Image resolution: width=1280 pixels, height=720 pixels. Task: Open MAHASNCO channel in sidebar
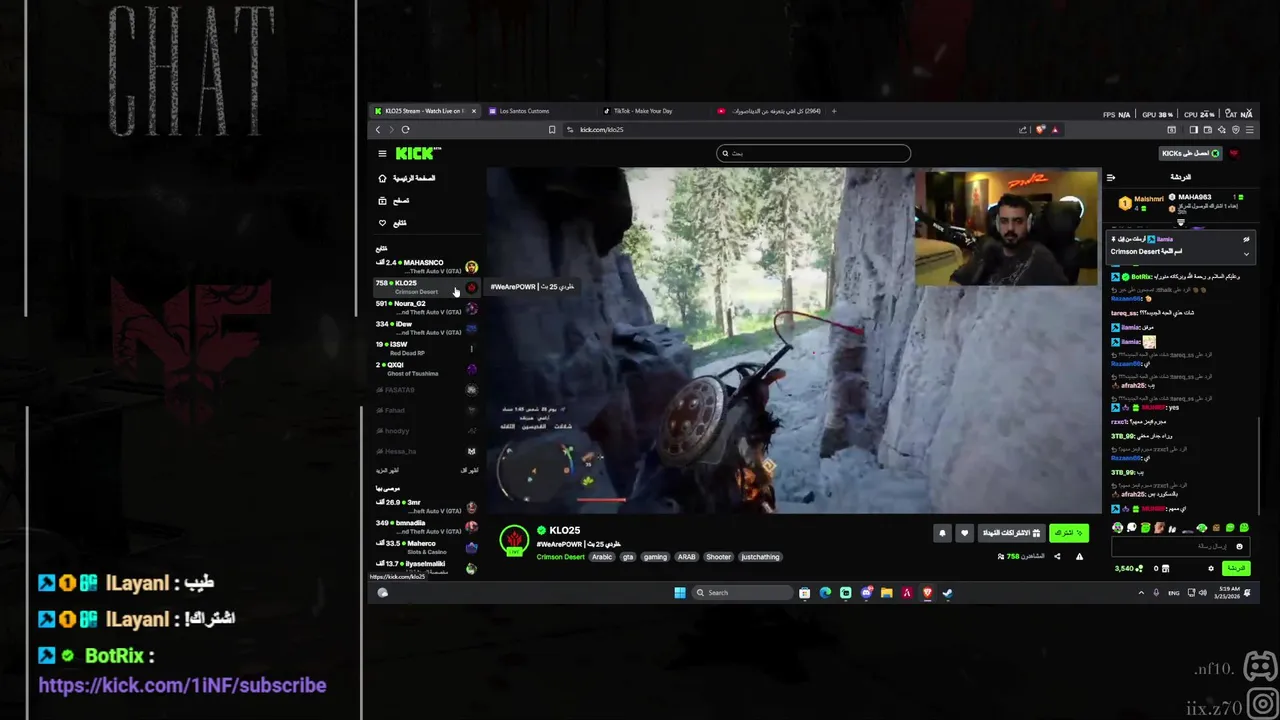click(x=426, y=267)
